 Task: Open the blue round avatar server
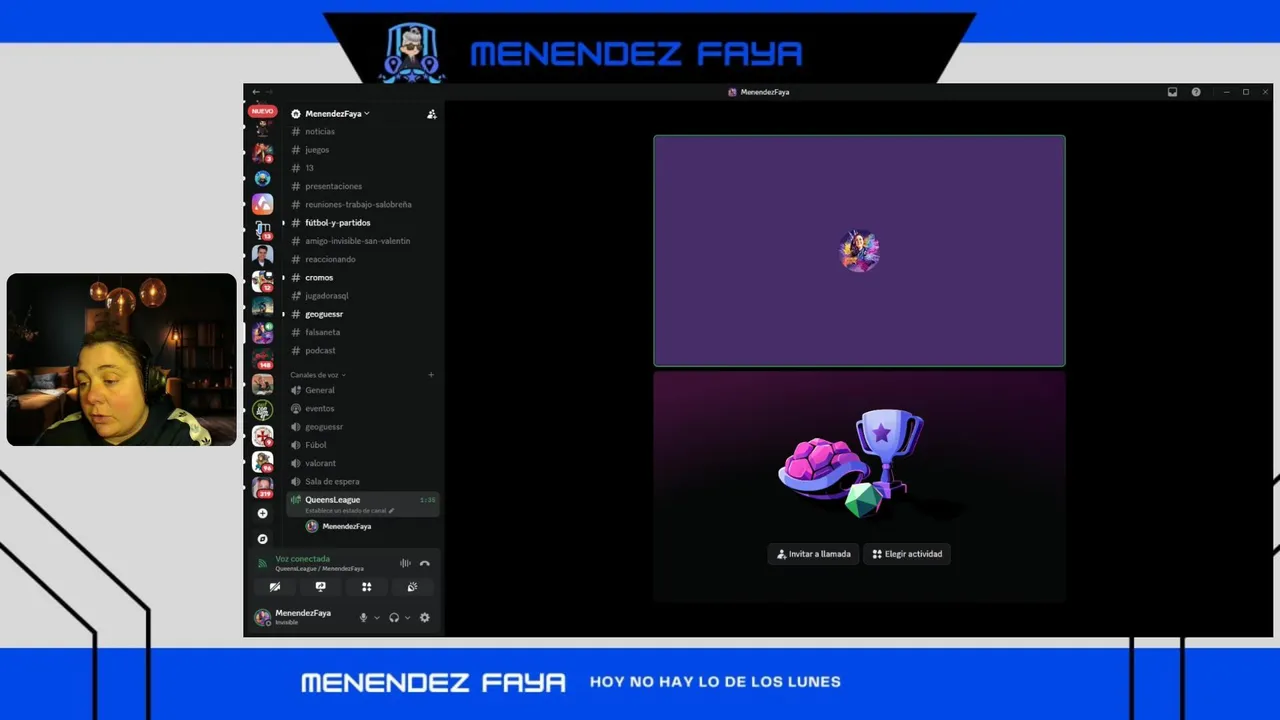tap(262, 178)
